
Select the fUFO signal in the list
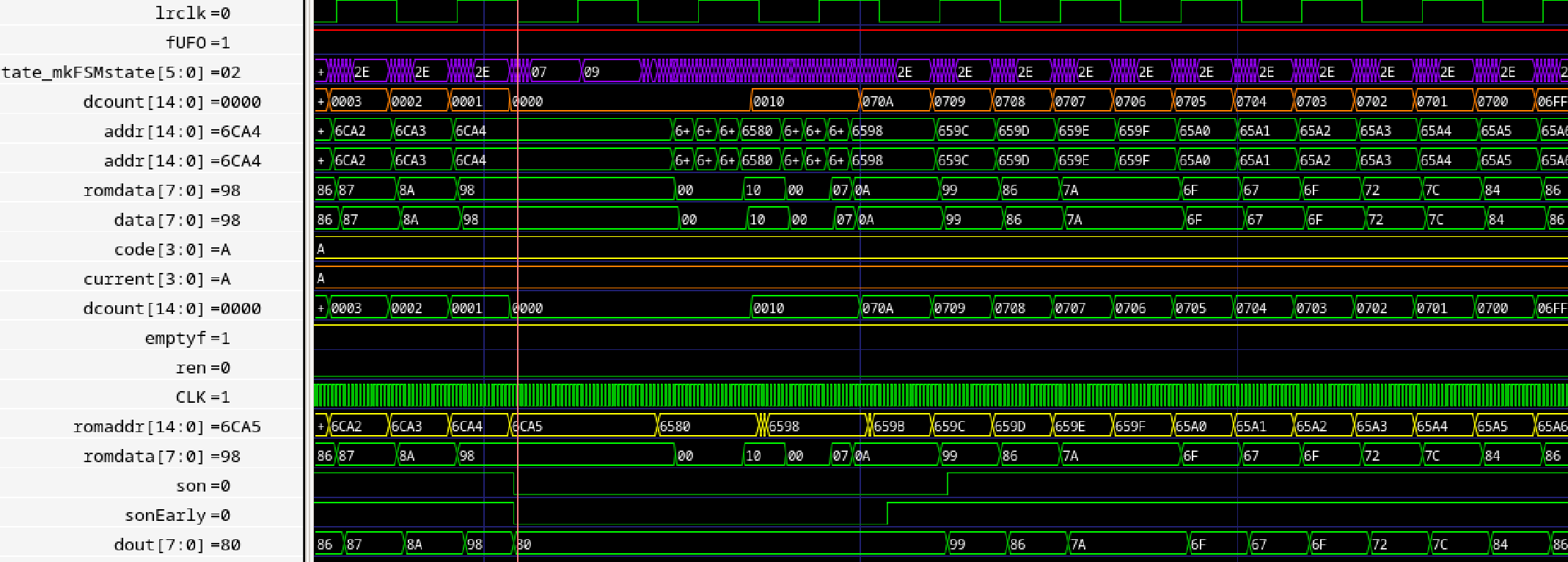[x=186, y=43]
